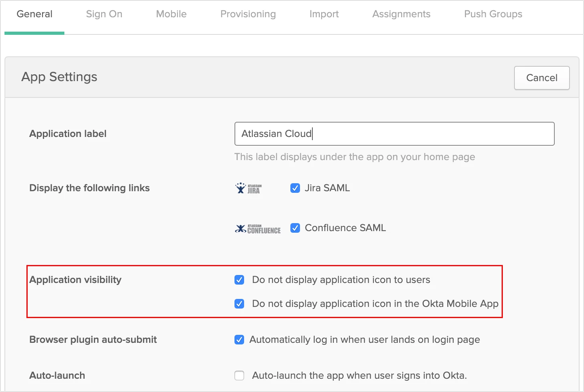Open the General tab
This screenshot has width=584, height=392.
[x=34, y=14]
